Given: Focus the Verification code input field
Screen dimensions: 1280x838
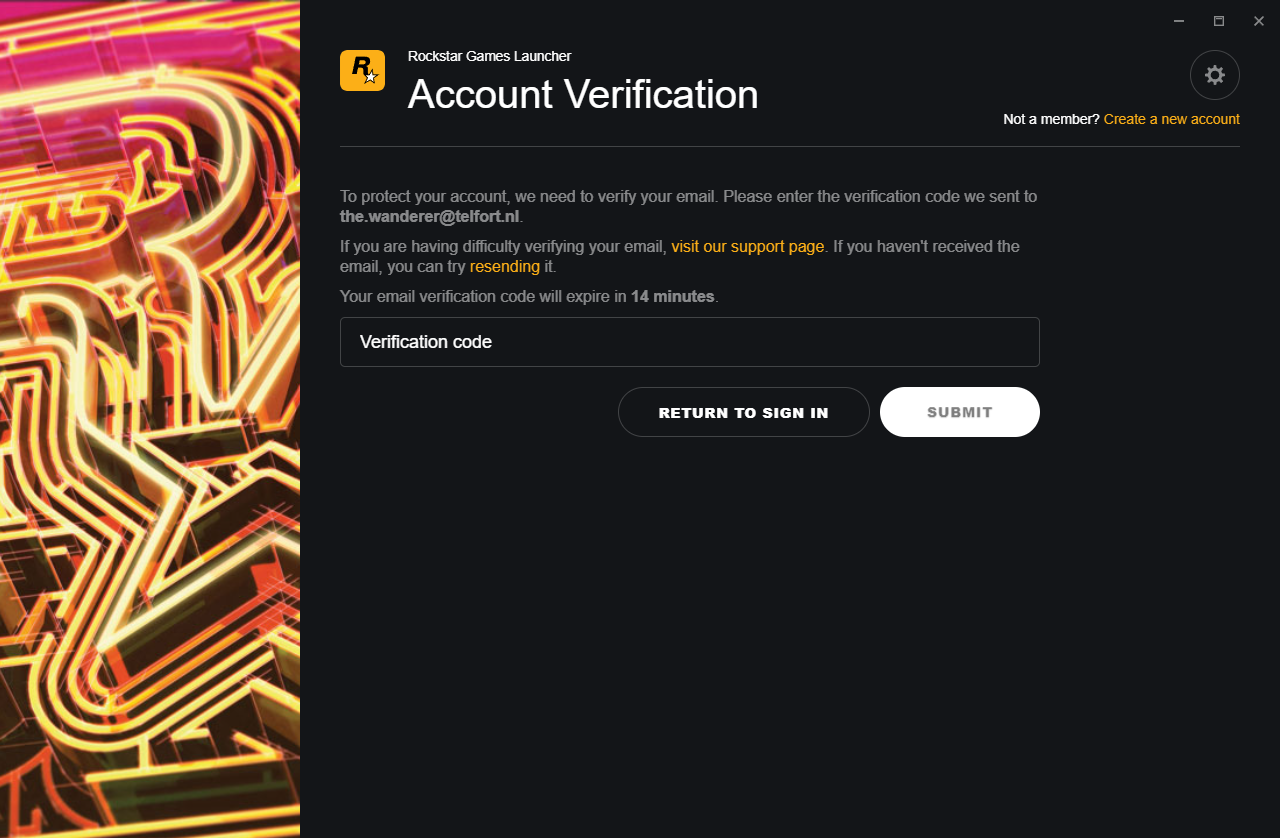Looking at the screenshot, I should coord(689,342).
